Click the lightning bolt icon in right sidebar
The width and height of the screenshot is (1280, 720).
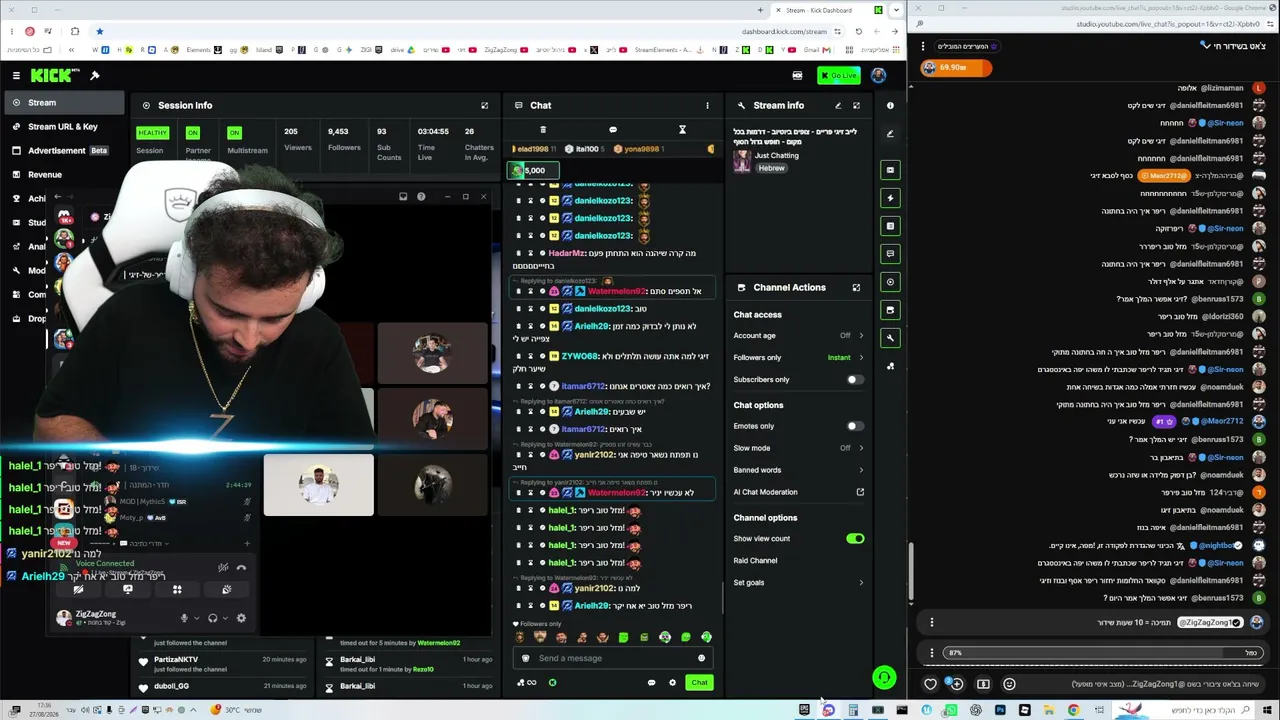click(x=890, y=198)
